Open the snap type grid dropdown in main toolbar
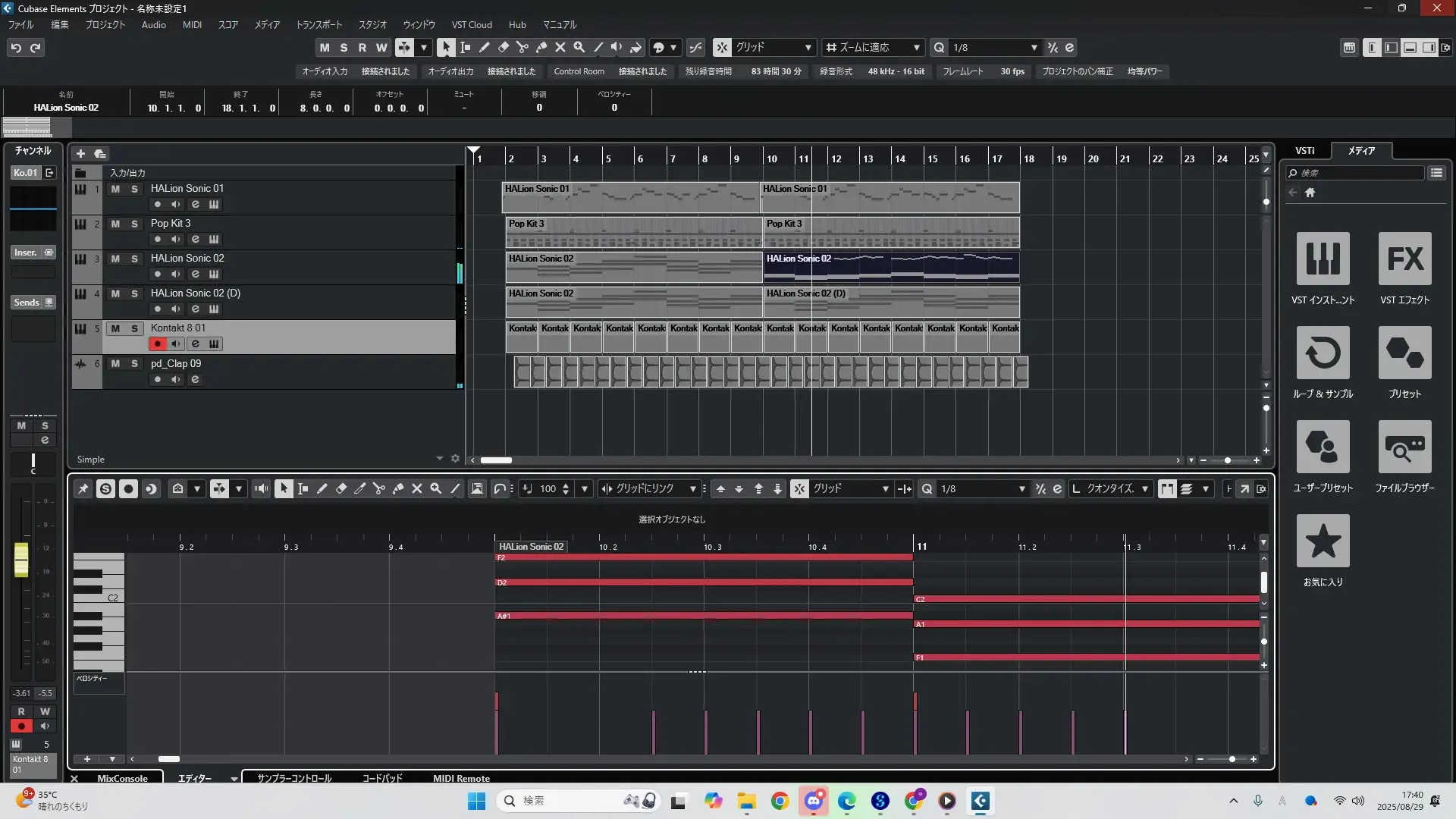 coord(808,47)
